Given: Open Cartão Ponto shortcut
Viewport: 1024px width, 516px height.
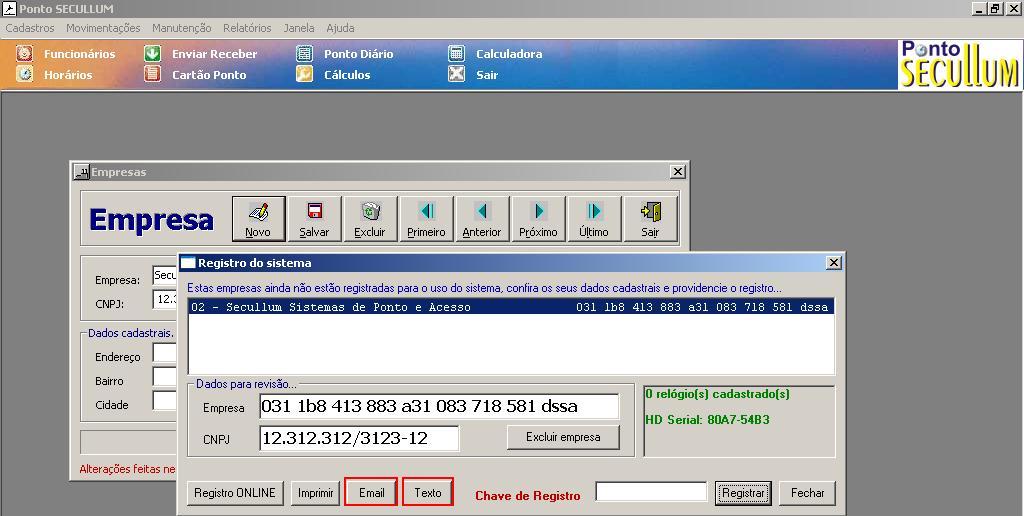Looking at the screenshot, I should 195,74.
